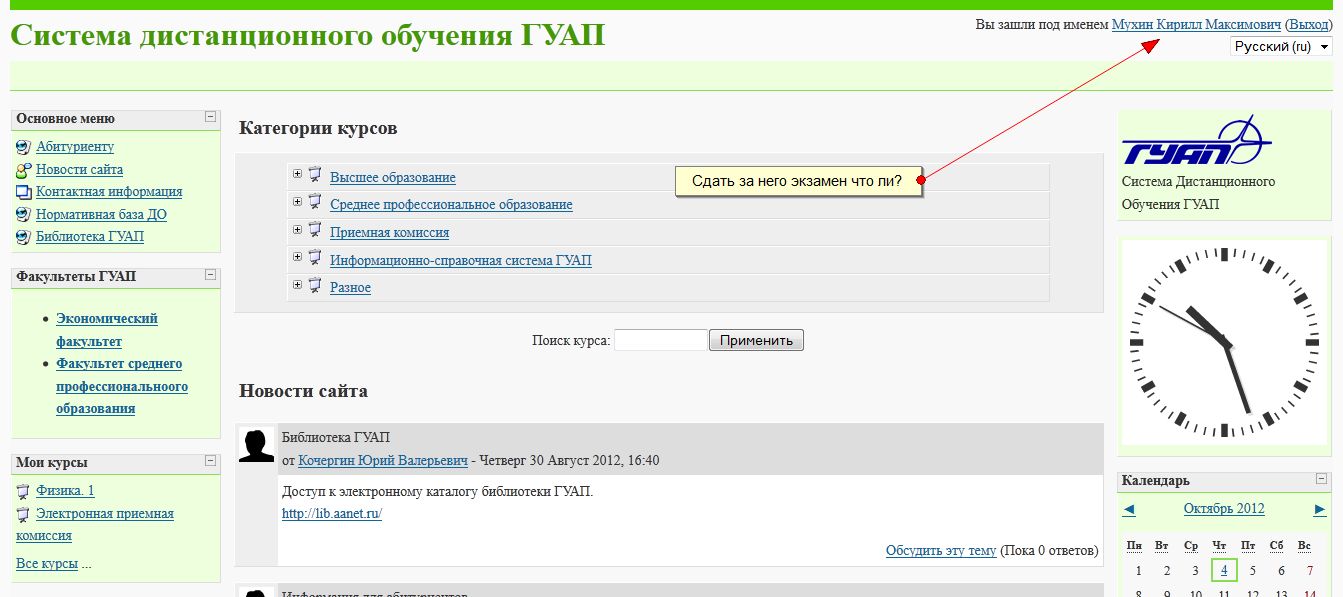
Task: Click the Библиотека ГУАП menu icon
Action: pos(23,237)
